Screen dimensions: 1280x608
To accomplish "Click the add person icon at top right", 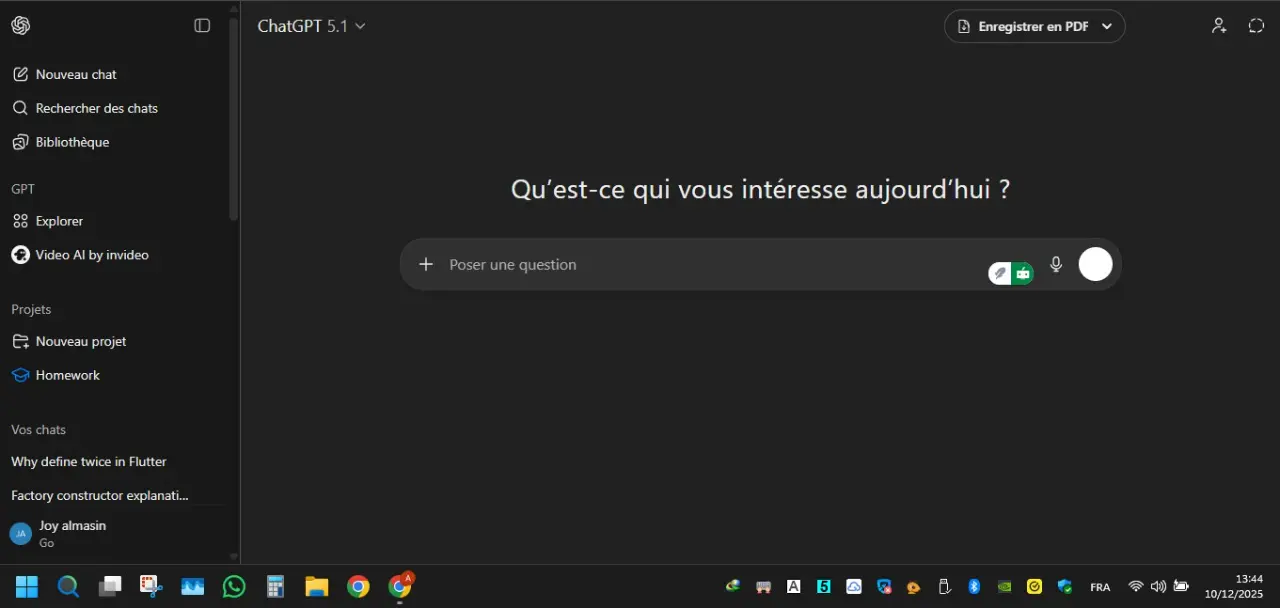I will [x=1219, y=26].
